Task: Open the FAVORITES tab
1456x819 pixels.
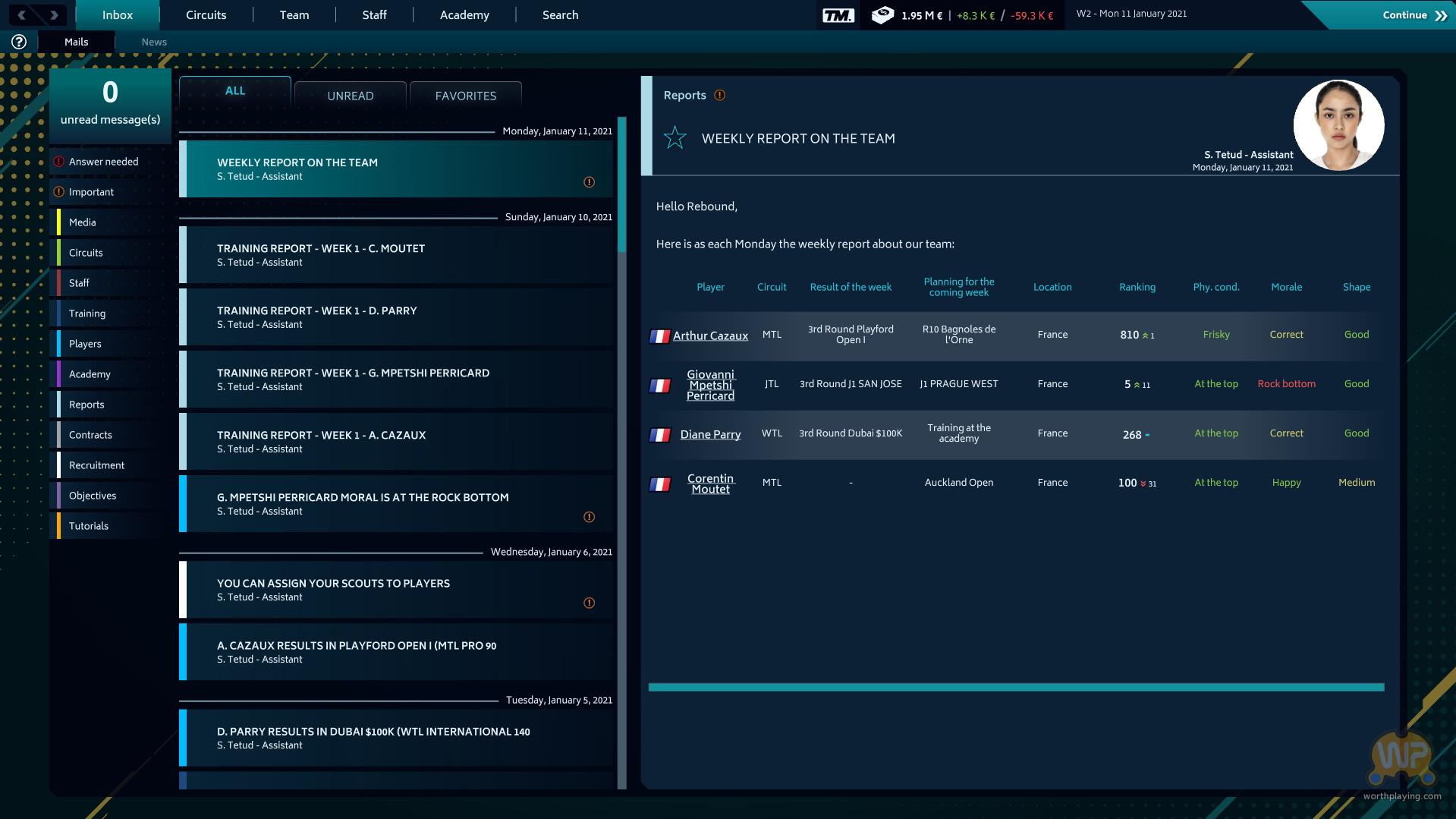Action: pos(465,96)
